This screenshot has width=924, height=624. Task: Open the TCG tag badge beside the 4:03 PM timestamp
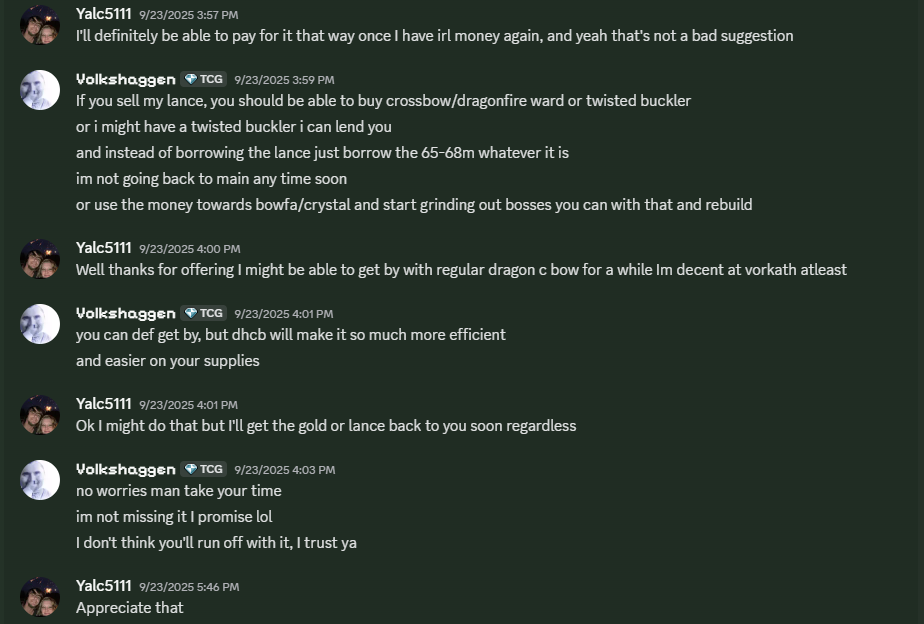click(204, 469)
